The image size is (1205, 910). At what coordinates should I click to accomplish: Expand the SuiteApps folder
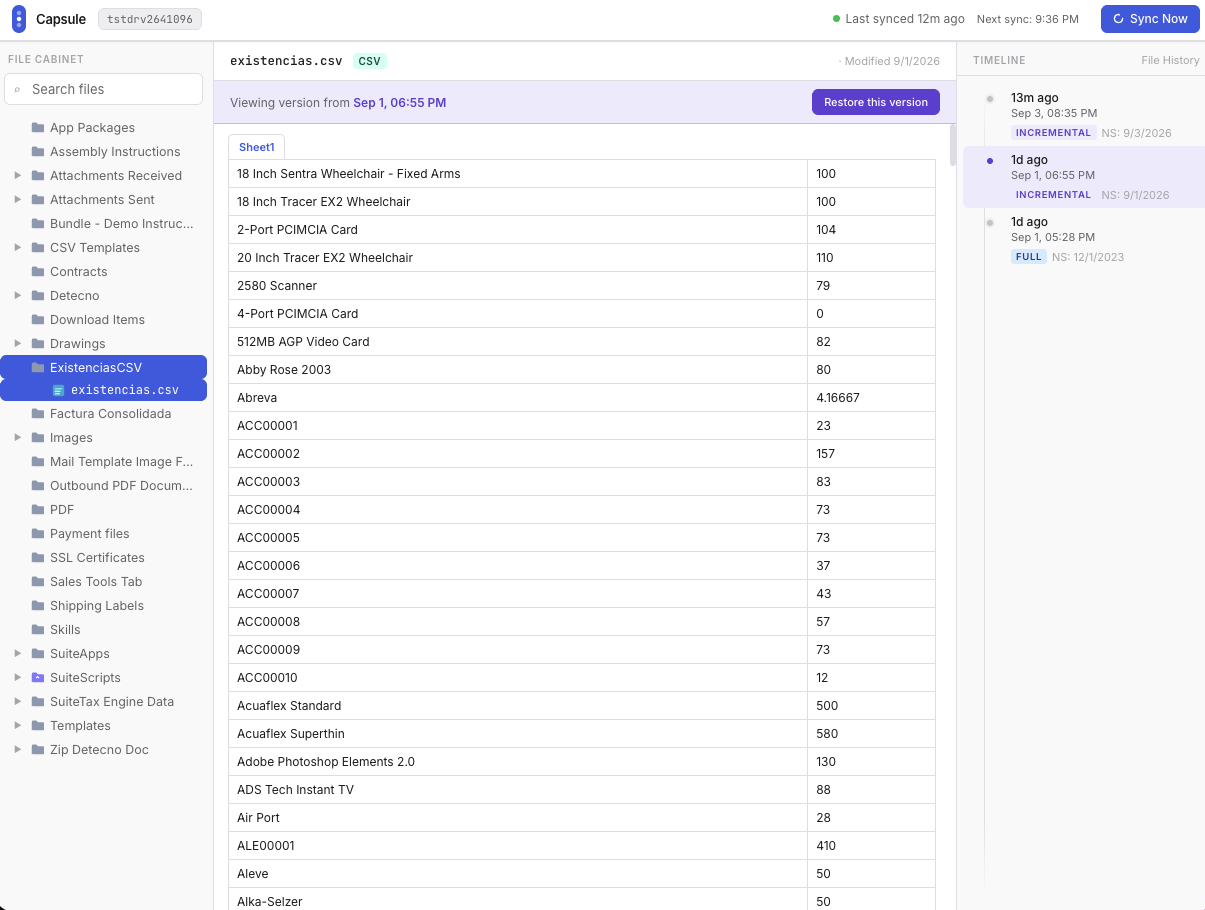point(18,654)
